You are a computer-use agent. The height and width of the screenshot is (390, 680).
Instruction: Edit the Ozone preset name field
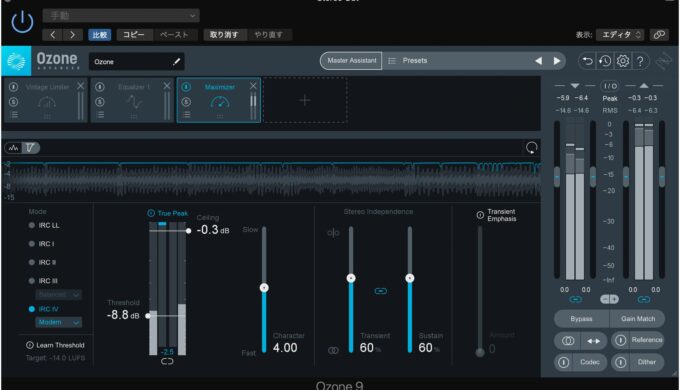point(137,62)
